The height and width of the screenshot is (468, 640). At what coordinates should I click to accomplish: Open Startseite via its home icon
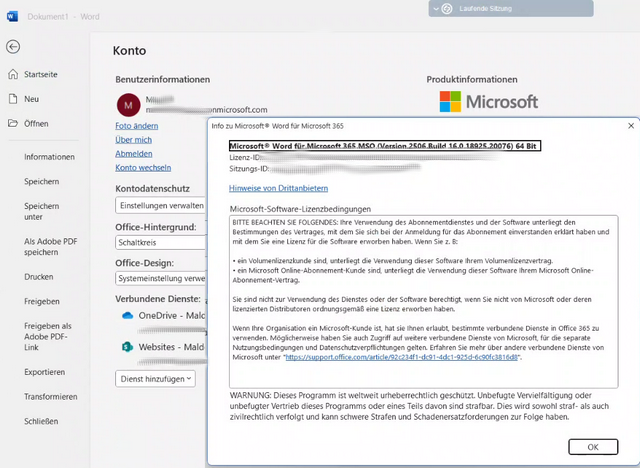pyautogui.click(x=13, y=74)
